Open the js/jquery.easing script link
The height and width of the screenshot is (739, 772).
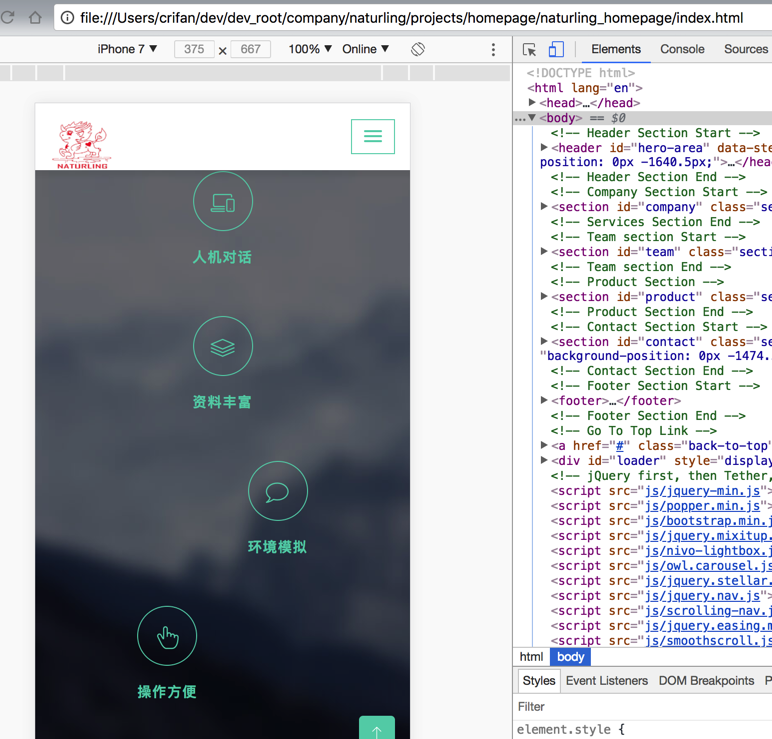tap(708, 626)
